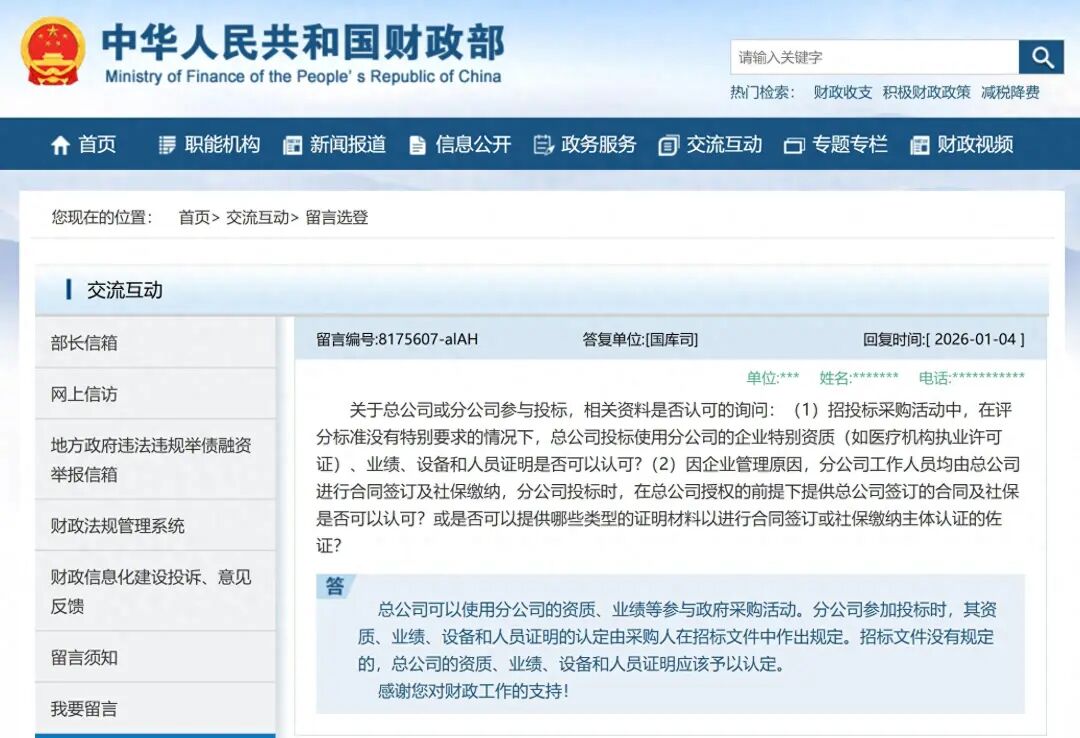1080x738 pixels.
Task: Click the national emblem logo
Action: point(53,52)
